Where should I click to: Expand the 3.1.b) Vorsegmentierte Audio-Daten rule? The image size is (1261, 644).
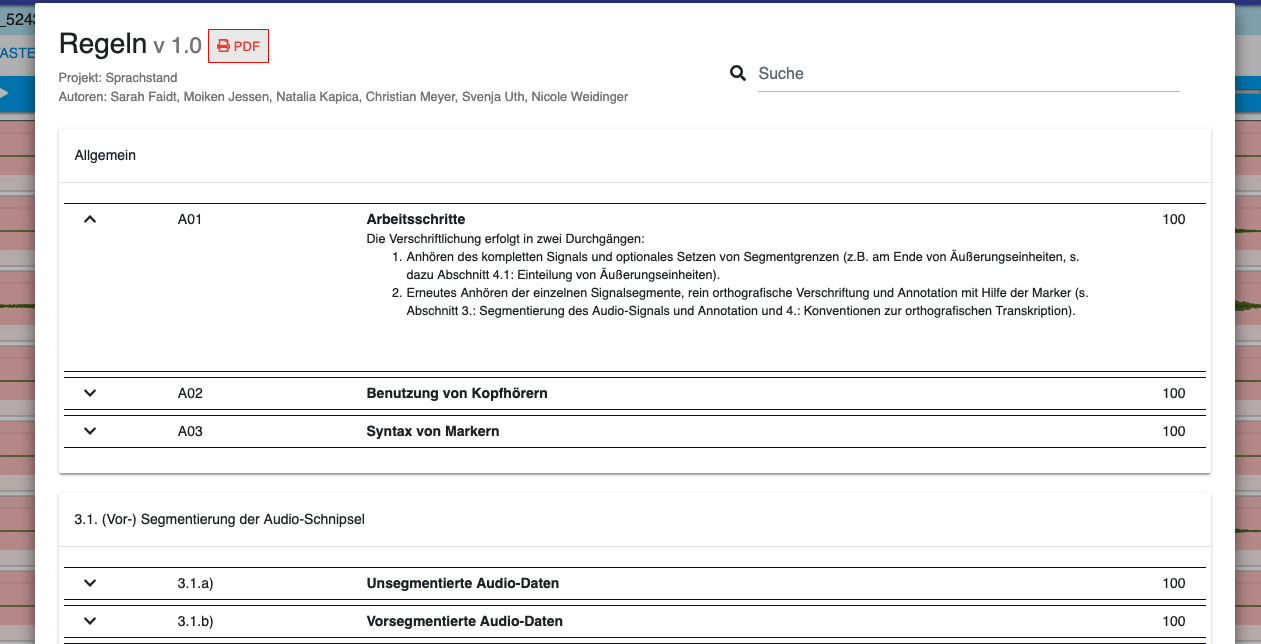point(90,621)
